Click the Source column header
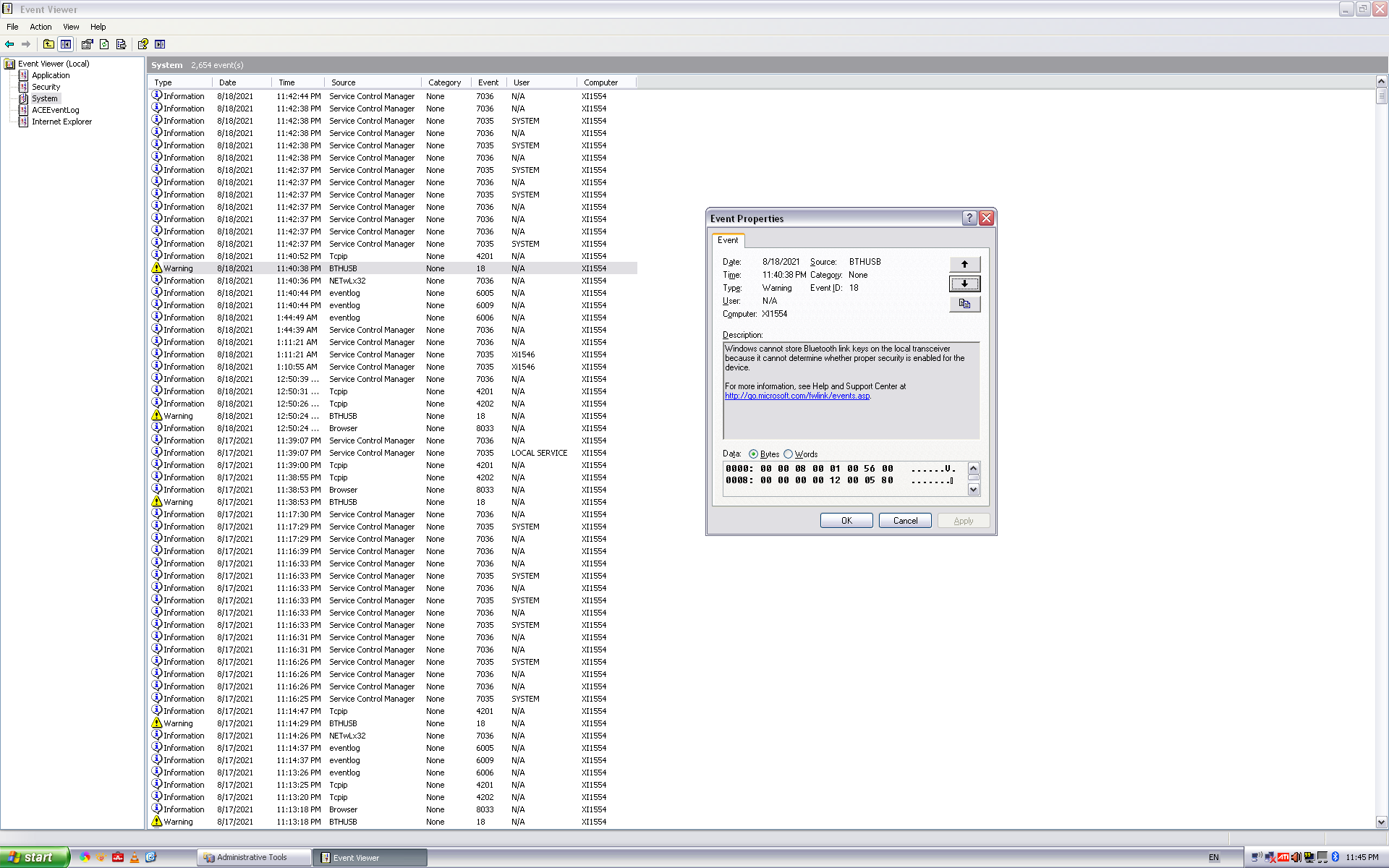The width and height of the screenshot is (1389, 868). pos(344,82)
